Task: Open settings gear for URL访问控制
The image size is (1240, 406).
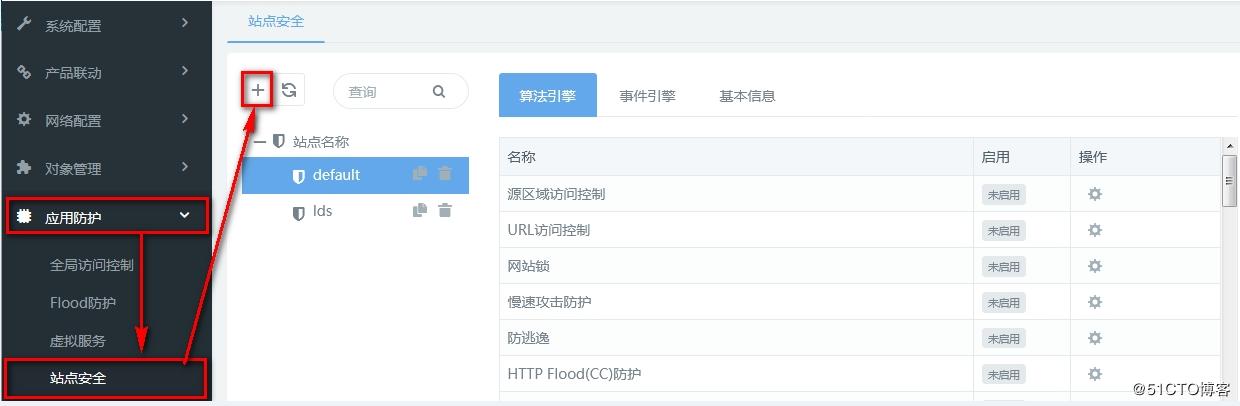Action: [1095, 230]
